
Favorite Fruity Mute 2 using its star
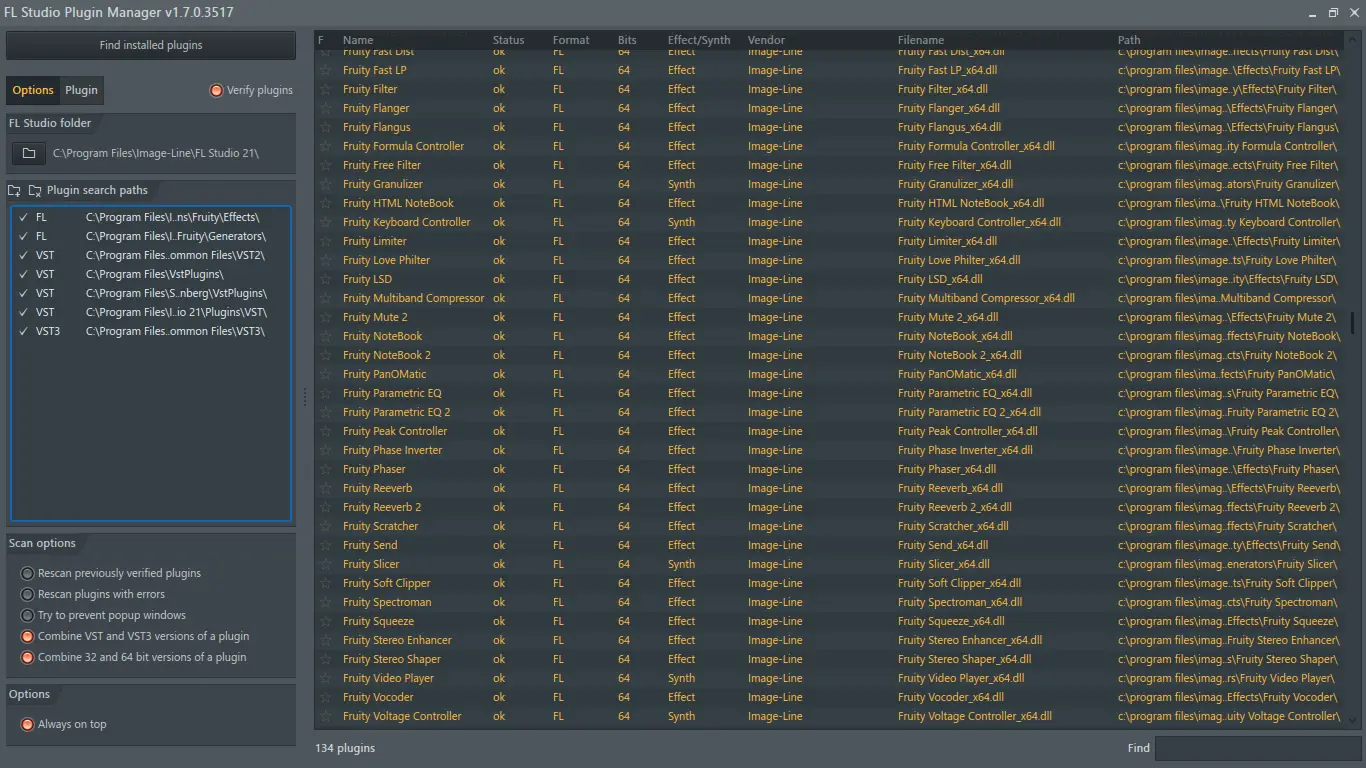coord(325,317)
